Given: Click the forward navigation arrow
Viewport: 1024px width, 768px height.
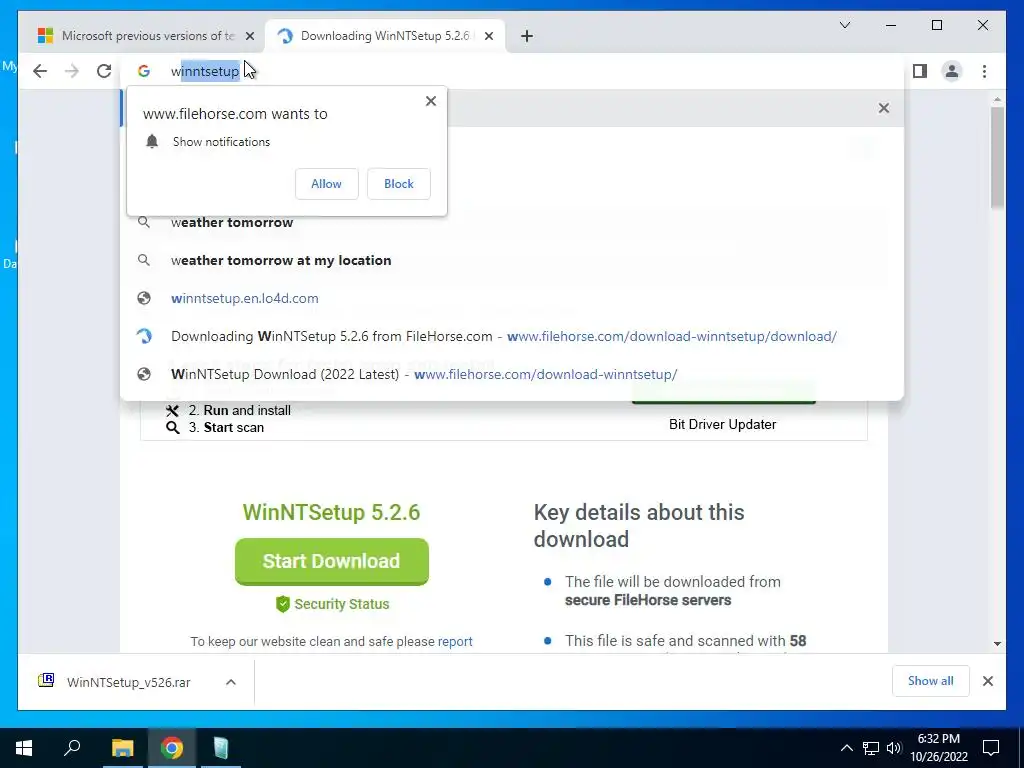Looking at the screenshot, I should 72,71.
